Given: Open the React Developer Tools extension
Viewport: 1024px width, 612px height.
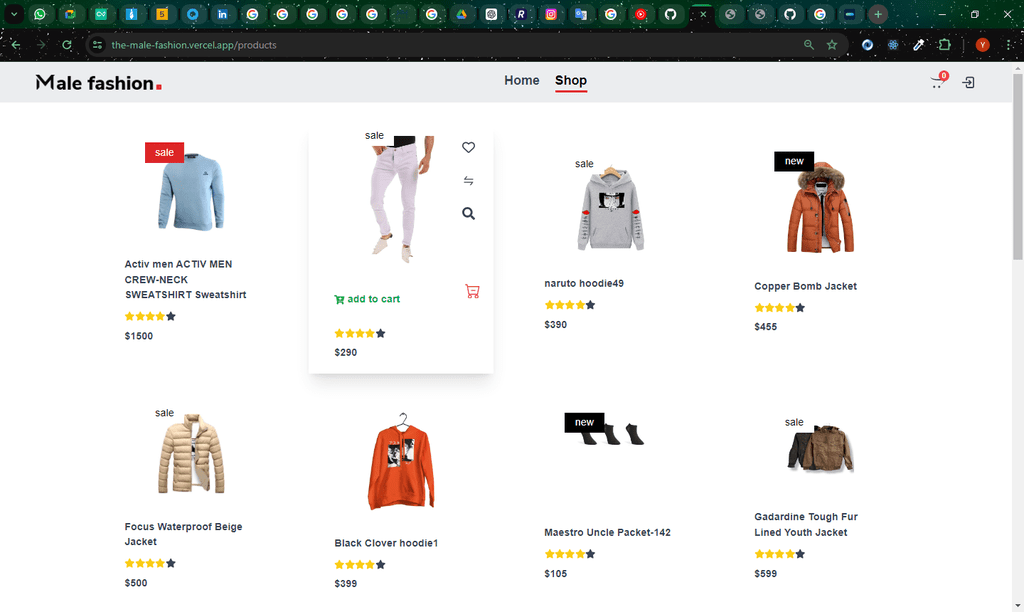Looking at the screenshot, I should pyautogui.click(x=893, y=45).
